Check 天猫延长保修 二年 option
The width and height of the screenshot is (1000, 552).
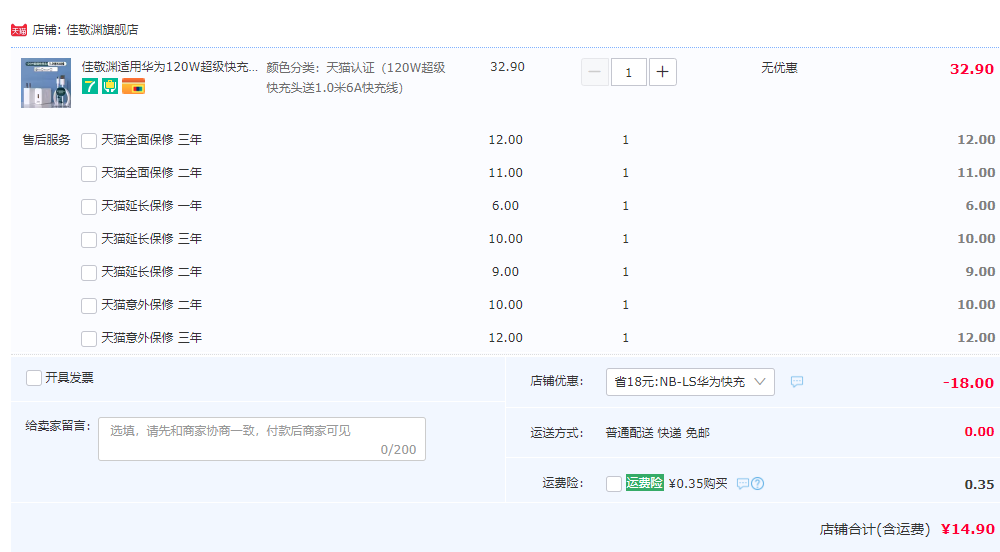coord(89,273)
